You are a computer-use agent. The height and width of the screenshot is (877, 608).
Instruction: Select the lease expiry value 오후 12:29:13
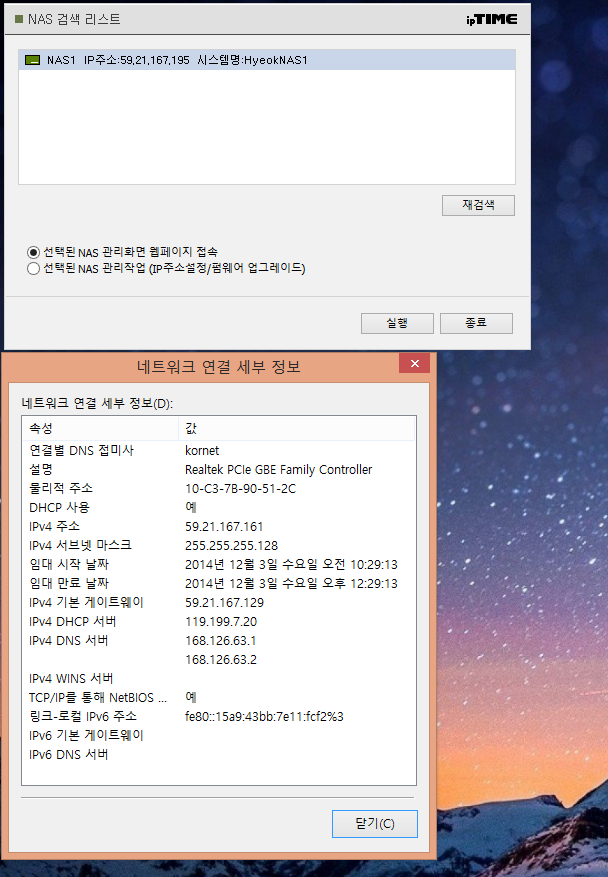point(291,583)
